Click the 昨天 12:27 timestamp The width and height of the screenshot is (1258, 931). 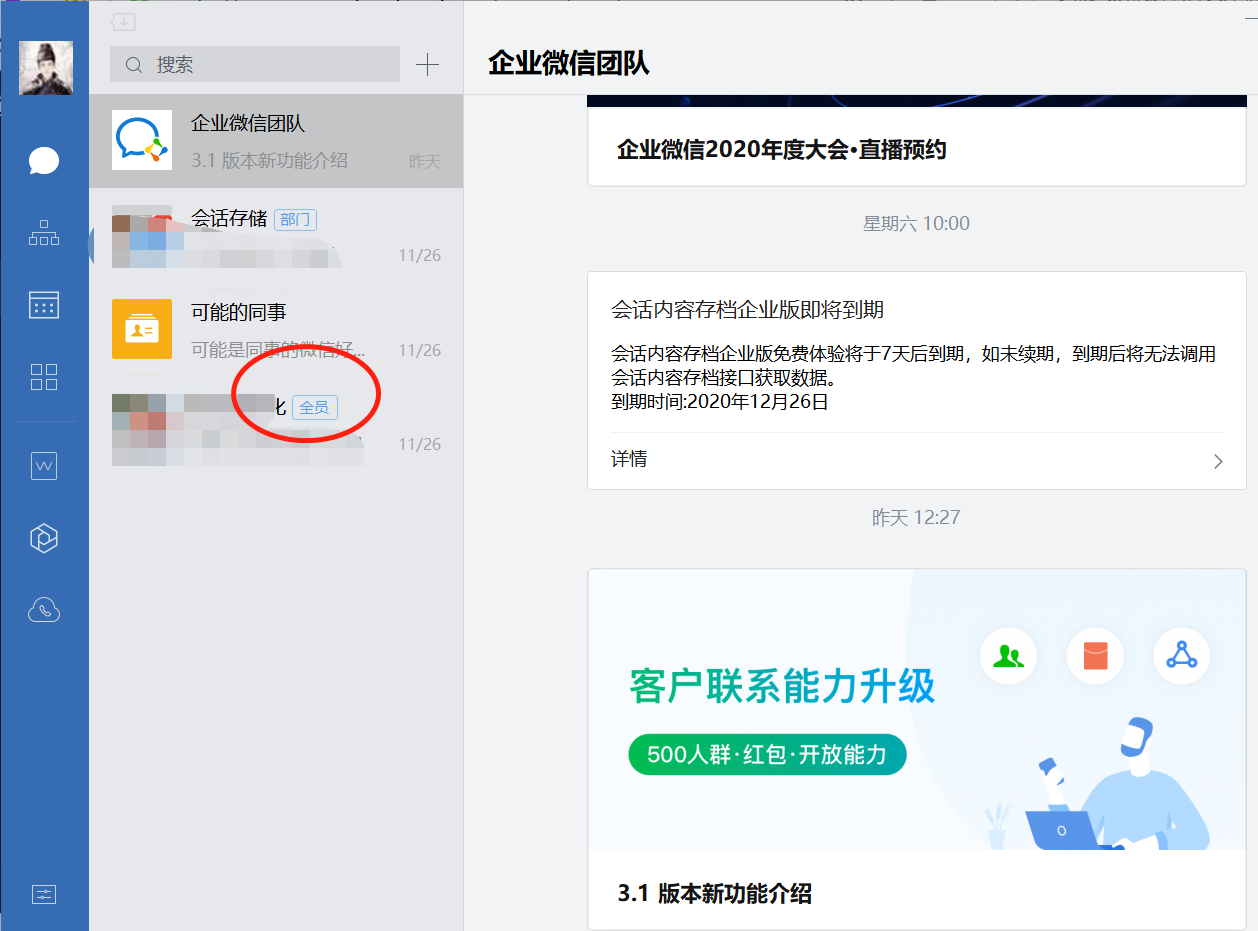(x=916, y=518)
